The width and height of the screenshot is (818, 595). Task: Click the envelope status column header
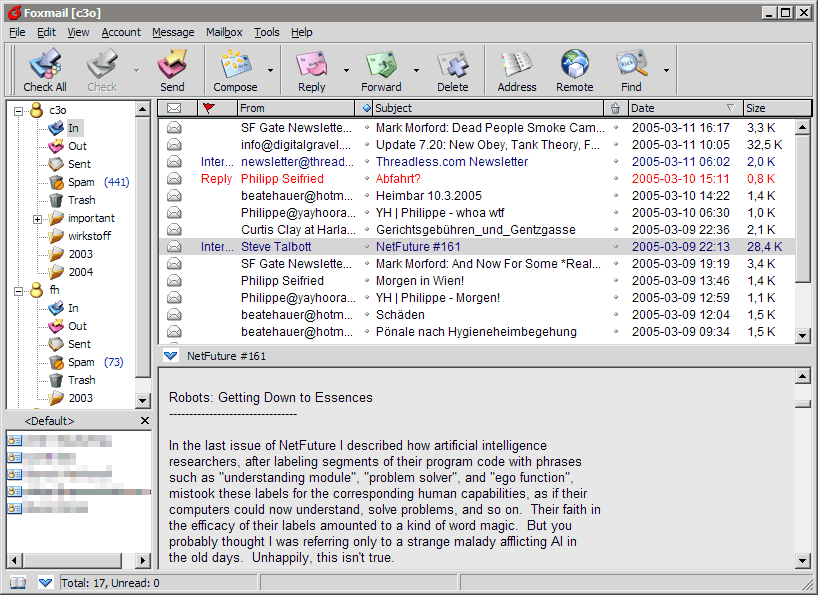(x=174, y=108)
